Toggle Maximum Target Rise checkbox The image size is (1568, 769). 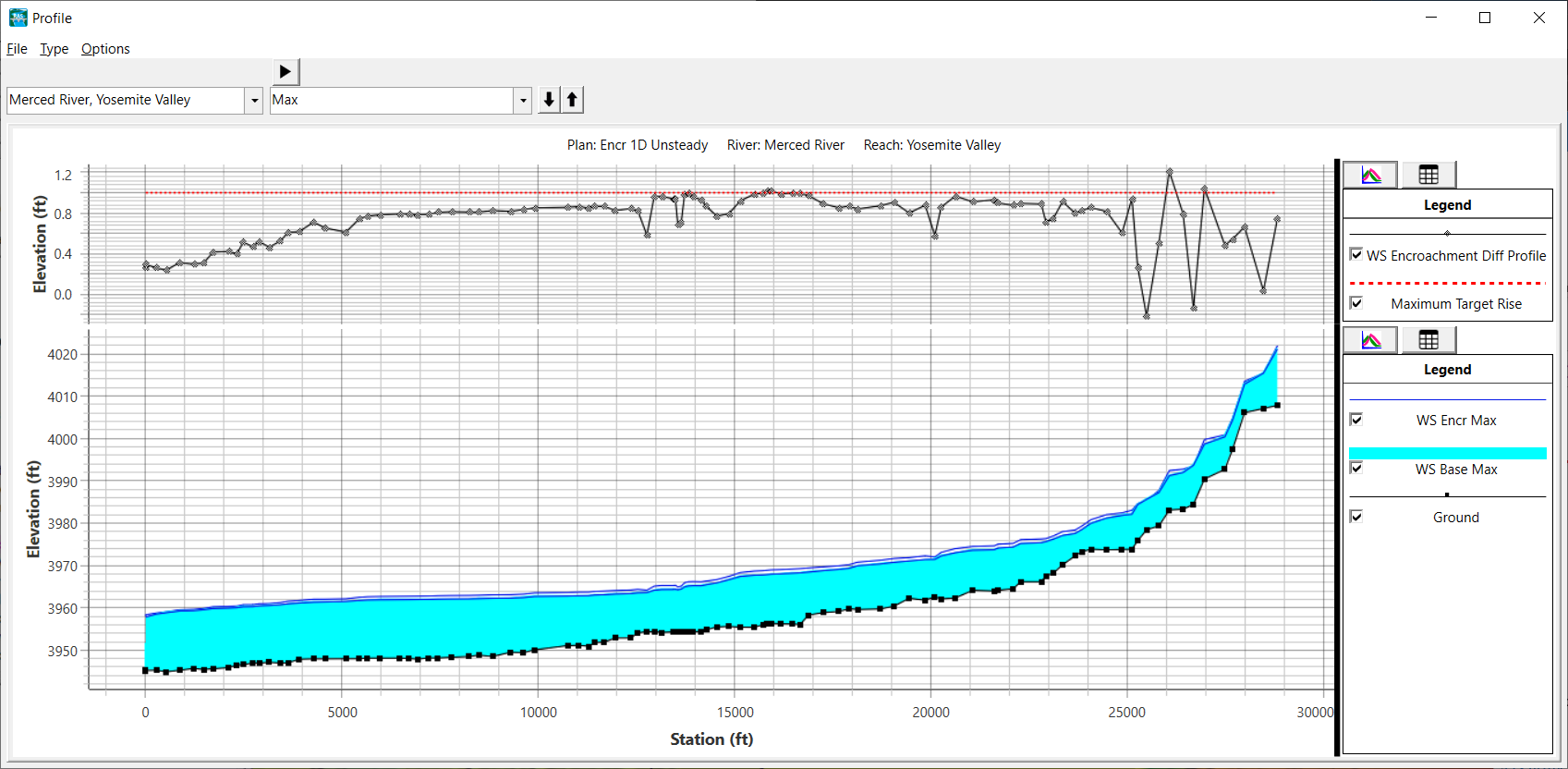1356,303
